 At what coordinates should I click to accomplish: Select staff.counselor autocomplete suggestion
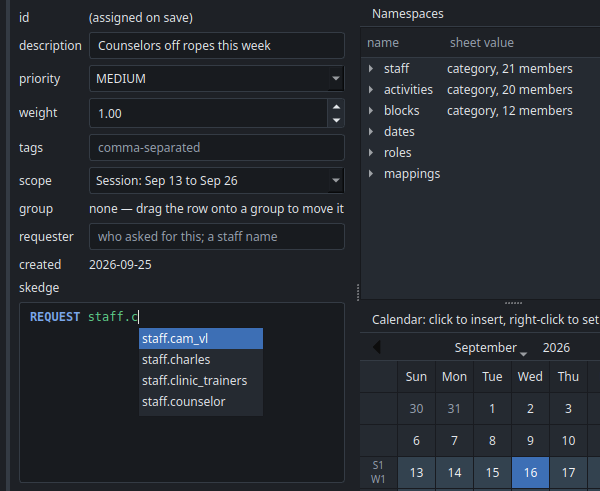201,402
